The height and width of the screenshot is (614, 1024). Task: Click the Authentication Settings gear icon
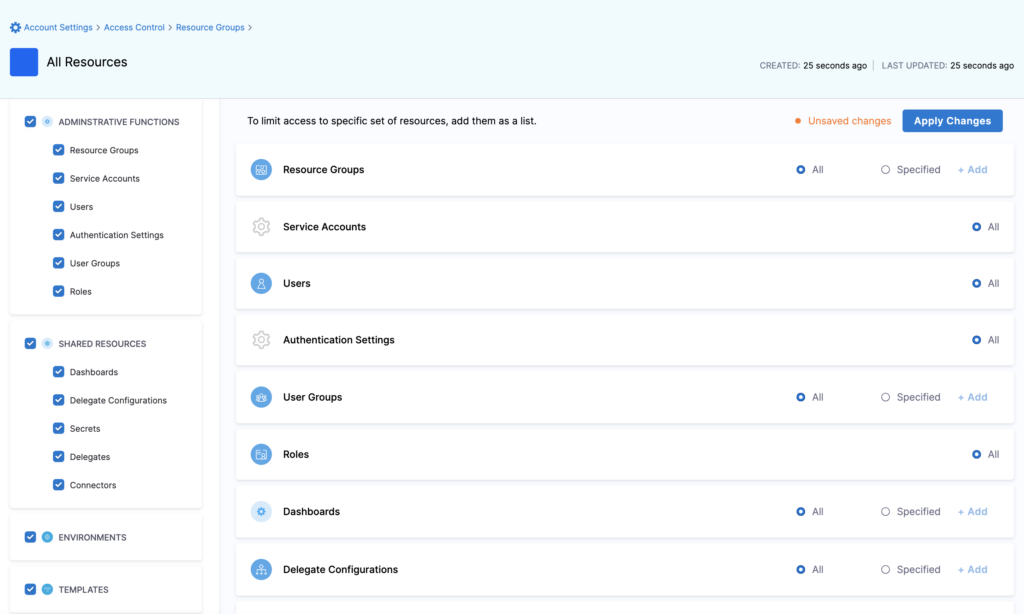[x=261, y=340]
